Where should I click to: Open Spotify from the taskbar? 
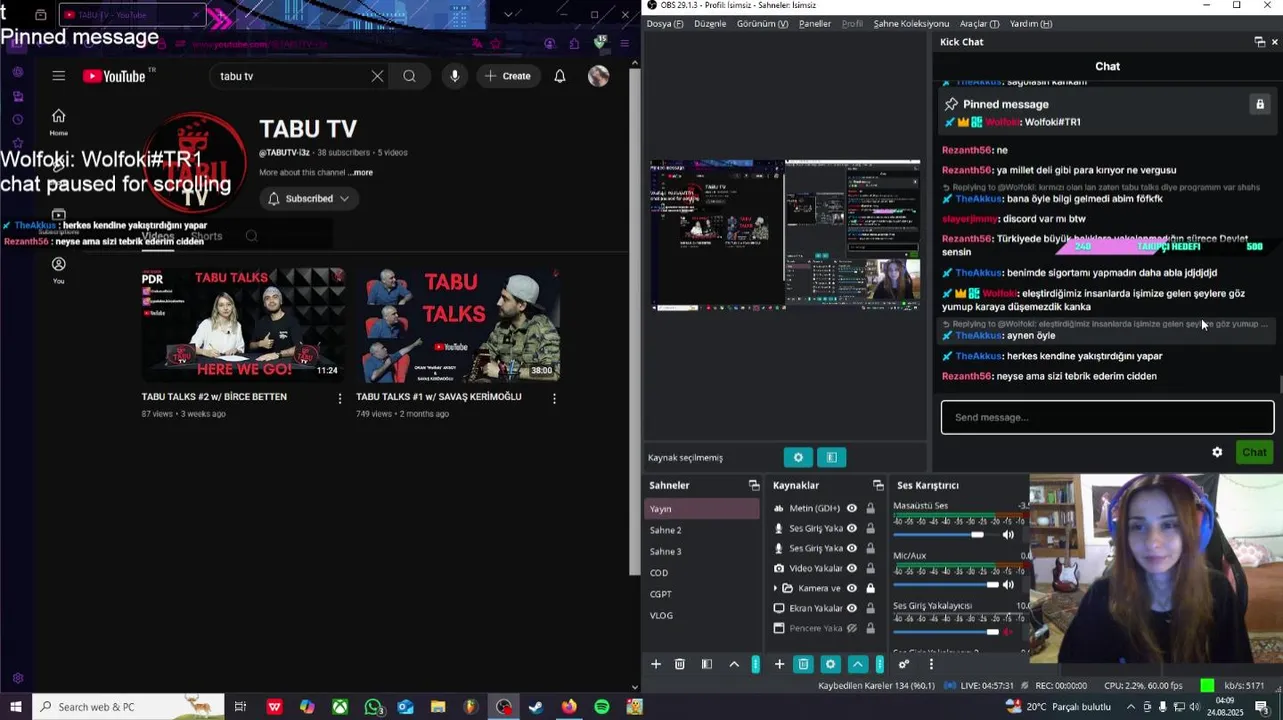pyautogui.click(x=602, y=707)
